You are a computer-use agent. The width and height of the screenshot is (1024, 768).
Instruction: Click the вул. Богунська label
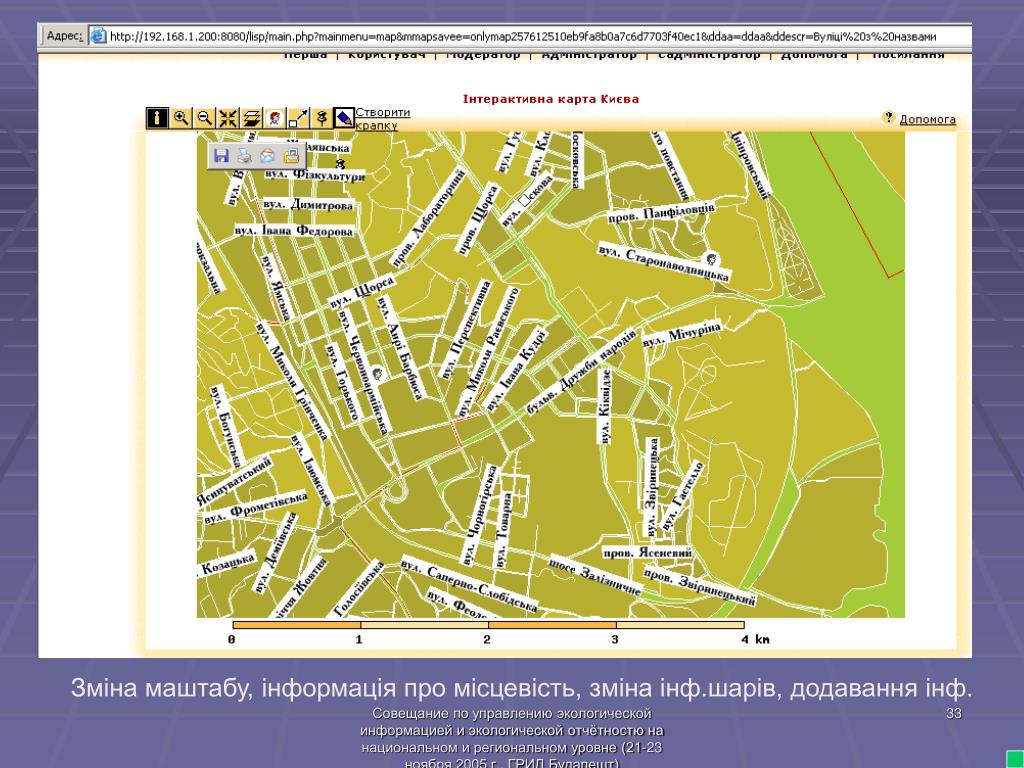(227, 426)
